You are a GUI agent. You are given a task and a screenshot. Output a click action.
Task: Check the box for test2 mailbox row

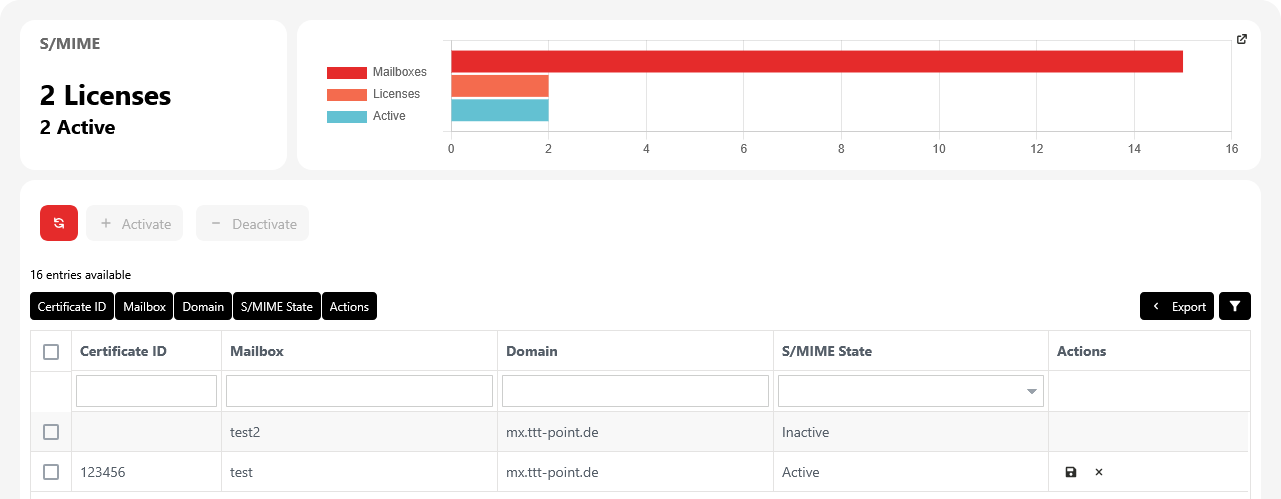[51, 432]
